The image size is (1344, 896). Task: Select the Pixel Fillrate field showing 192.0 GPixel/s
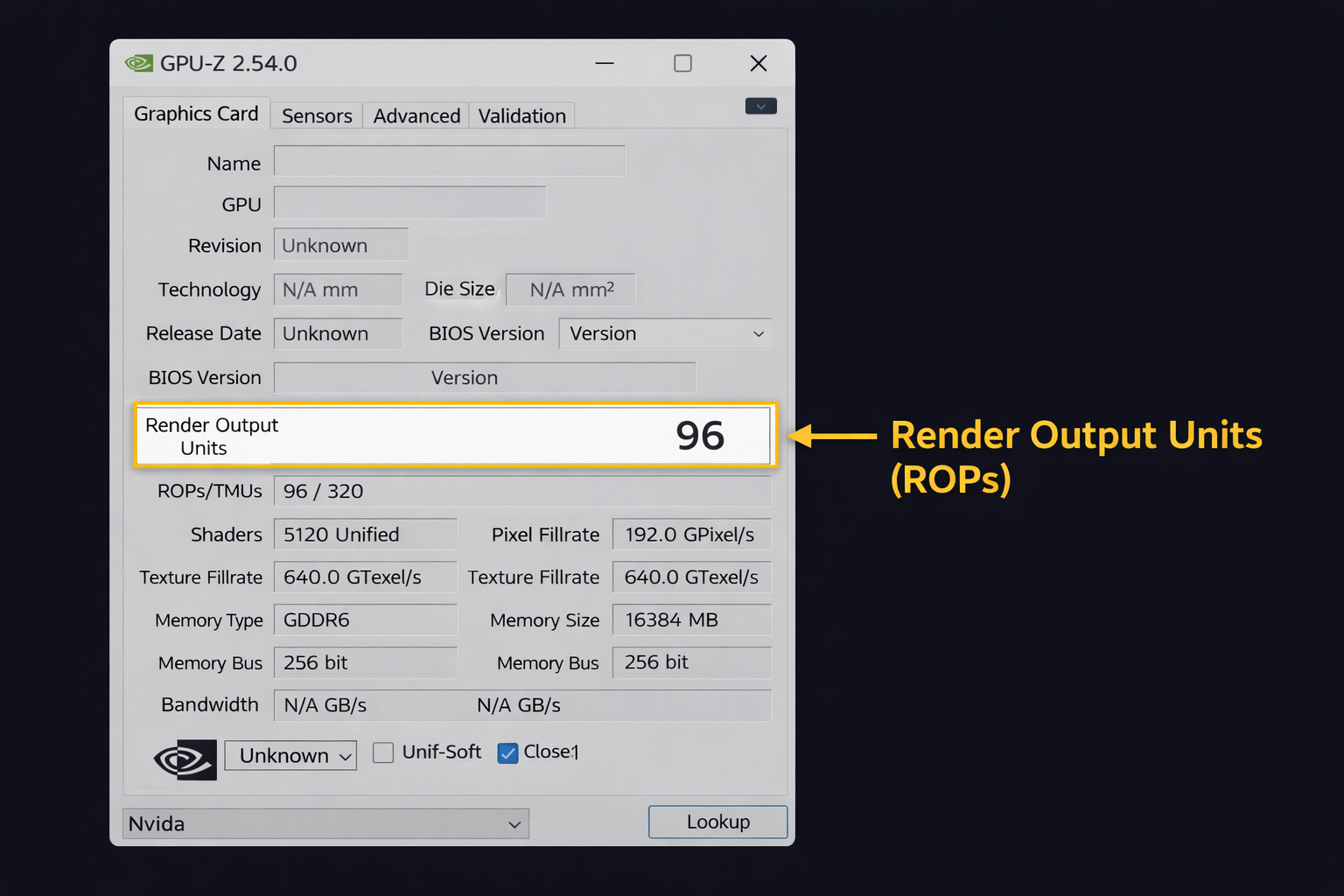[x=691, y=534]
